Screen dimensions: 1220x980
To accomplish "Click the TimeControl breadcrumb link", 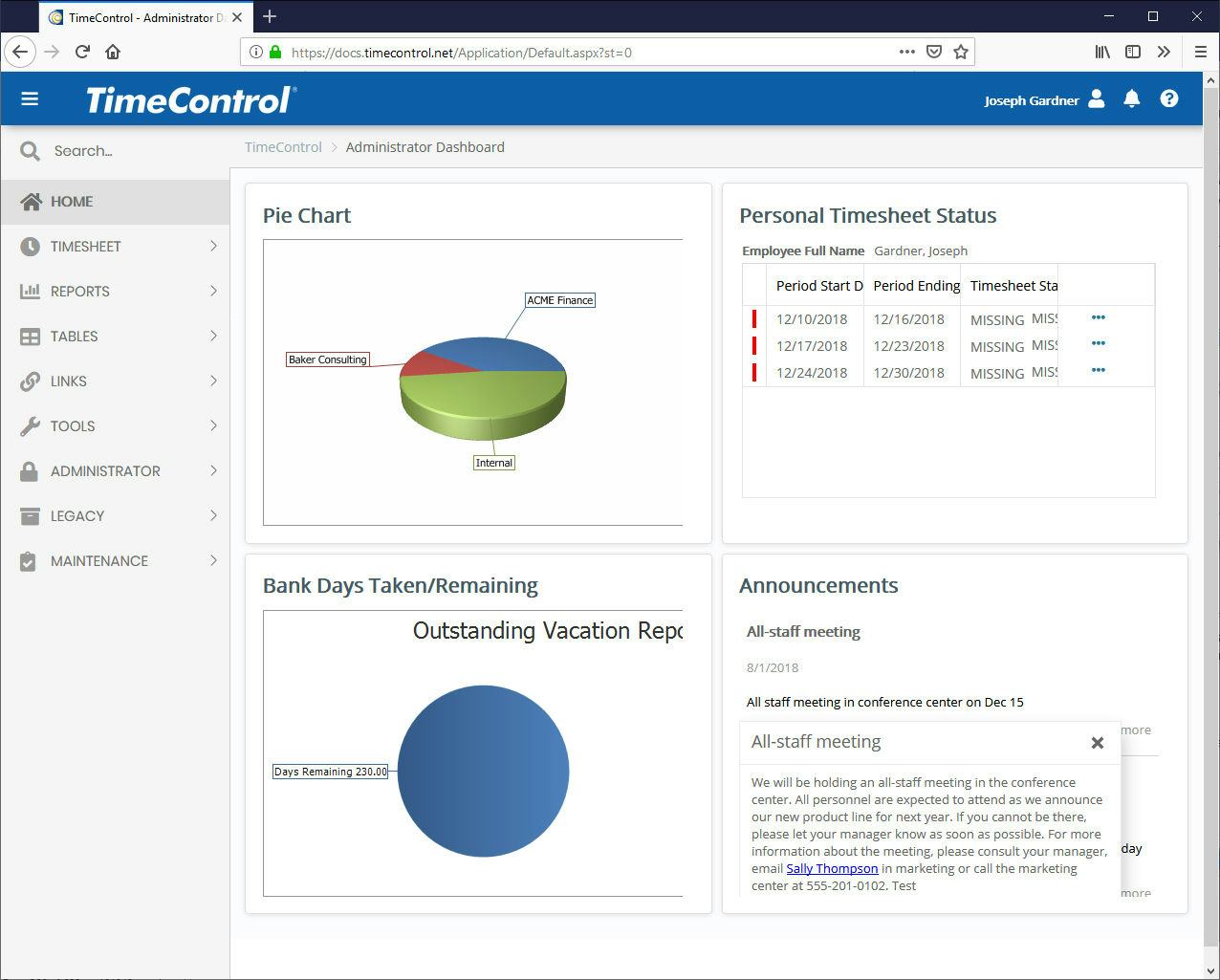I will (283, 147).
